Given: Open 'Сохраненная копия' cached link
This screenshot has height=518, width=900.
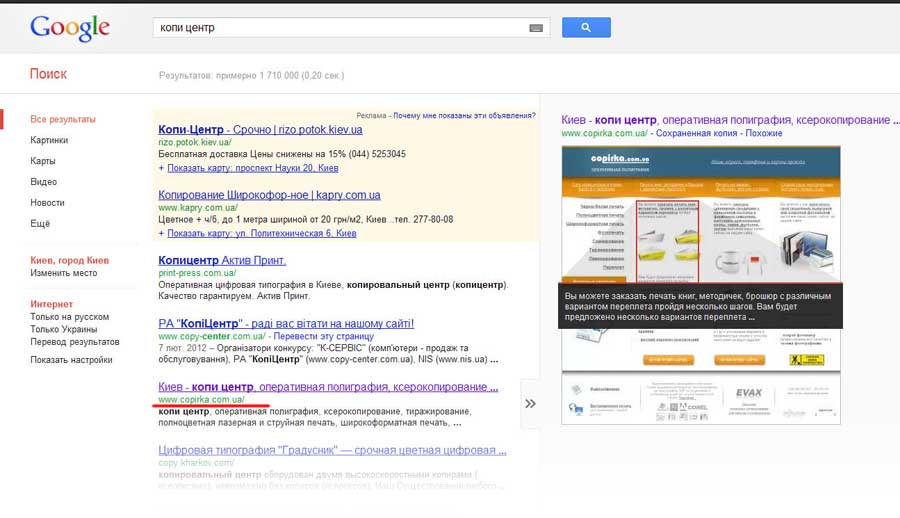Looking at the screenshot, I should (x=696, y=133).
